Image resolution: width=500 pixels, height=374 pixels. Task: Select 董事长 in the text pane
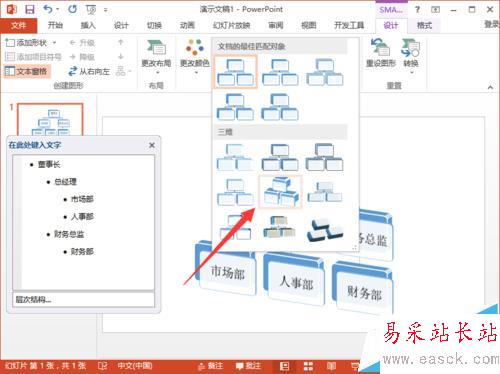[49, 164]
